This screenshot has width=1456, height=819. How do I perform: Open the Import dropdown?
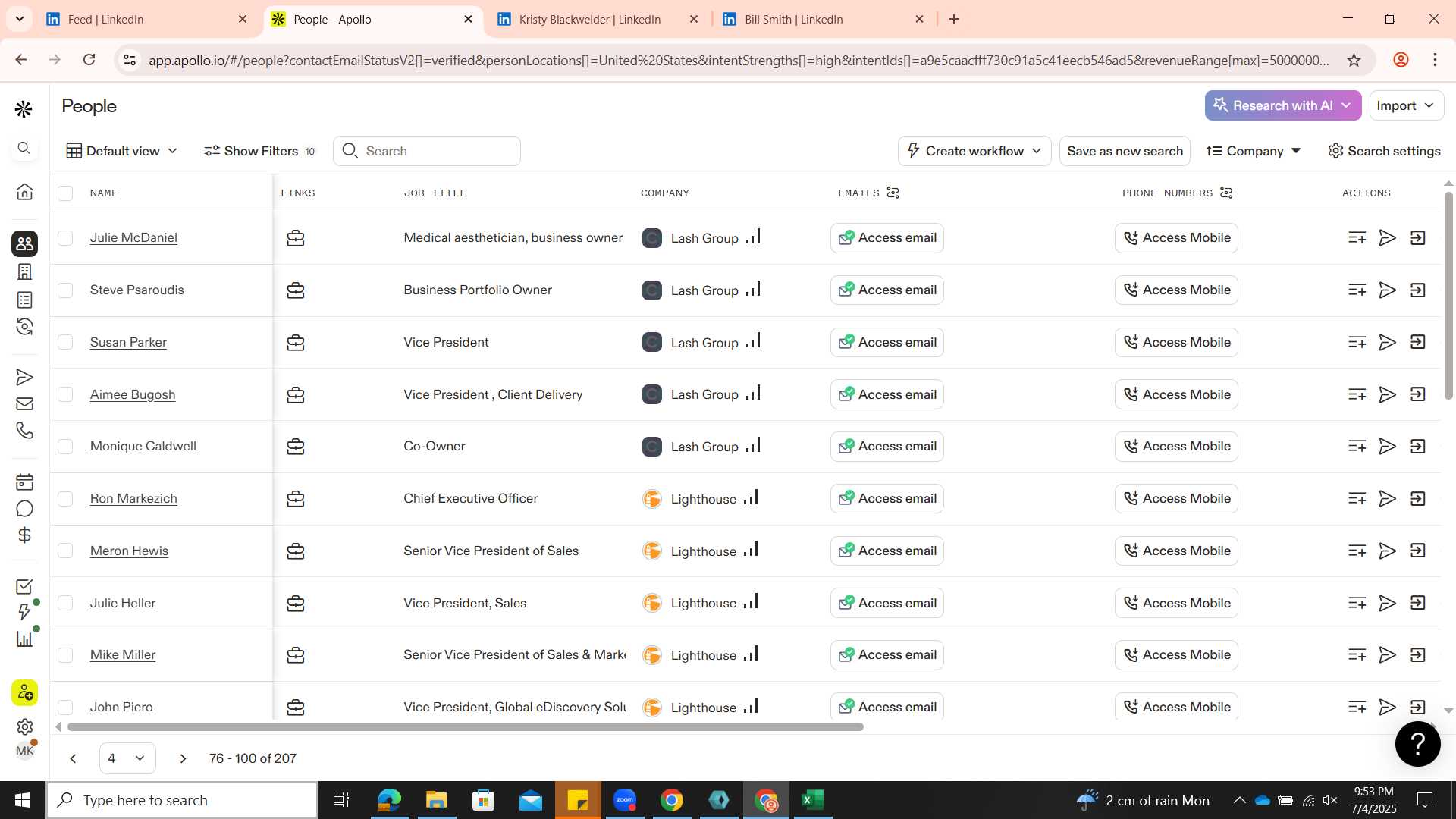1406,105
